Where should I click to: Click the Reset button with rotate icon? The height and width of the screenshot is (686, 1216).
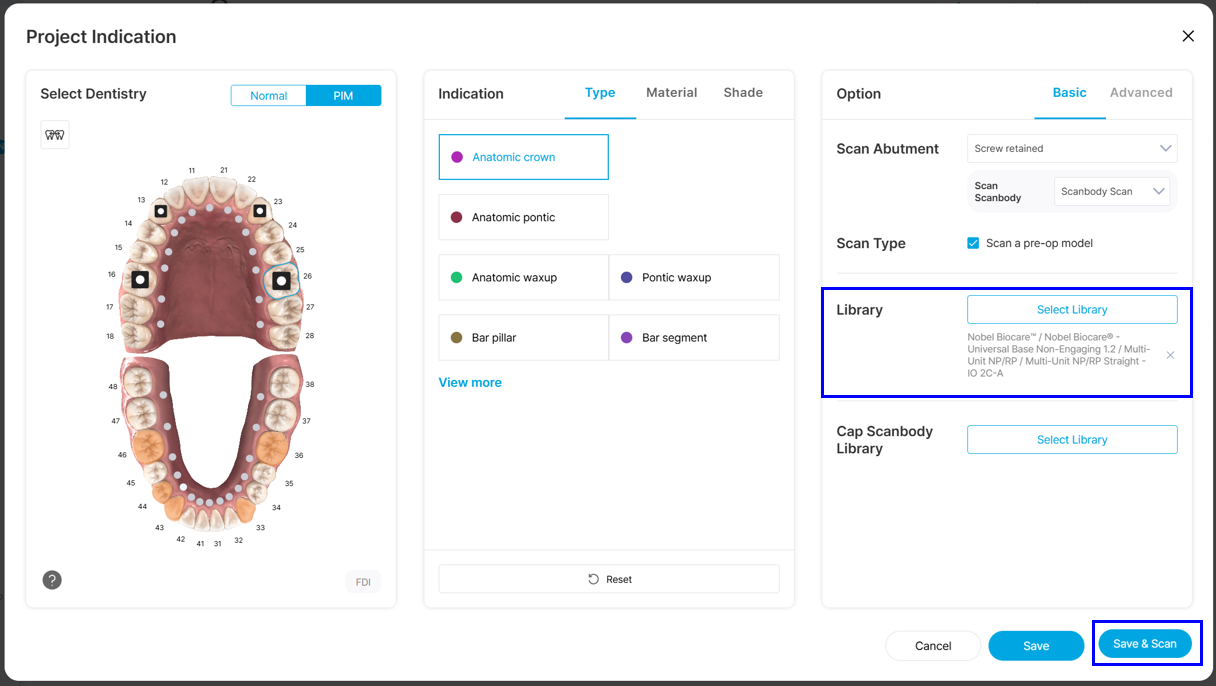609,579
